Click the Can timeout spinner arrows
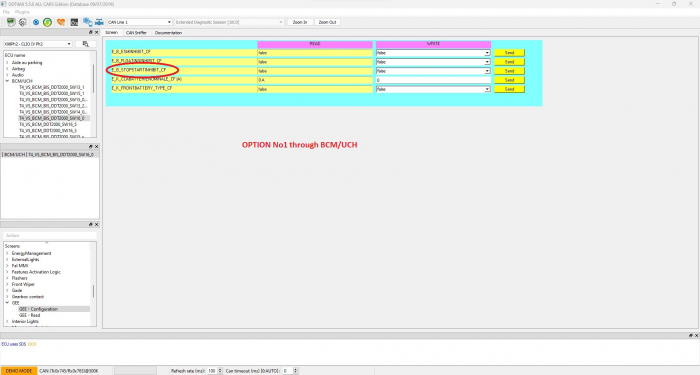700x375 pixels. tap(296, 371)
